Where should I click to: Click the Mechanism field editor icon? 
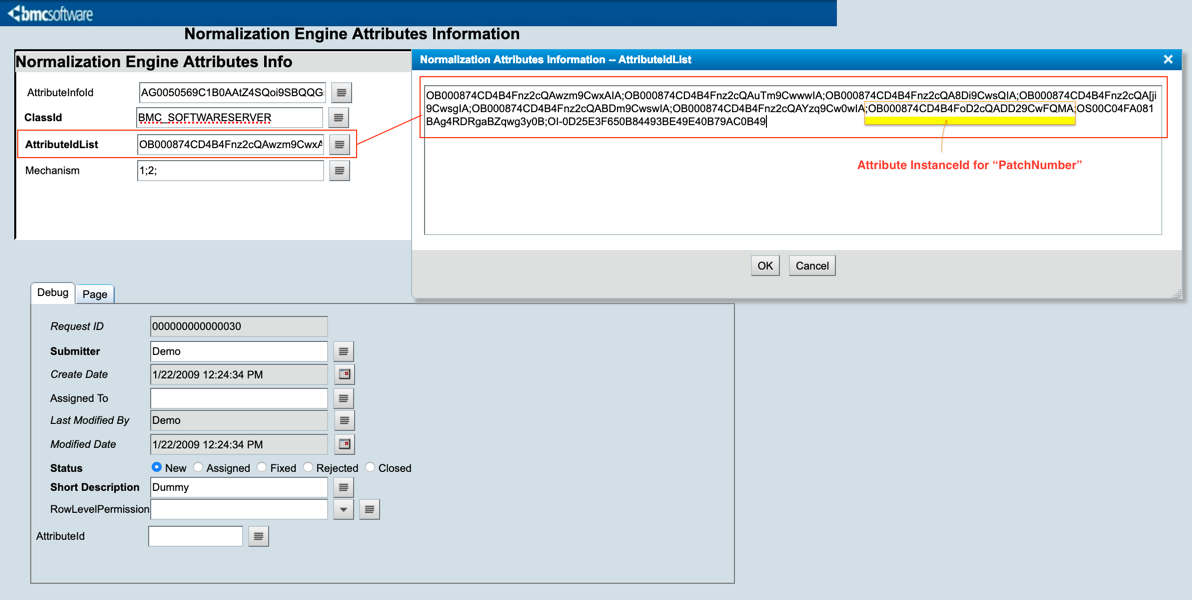coord(339,171)
